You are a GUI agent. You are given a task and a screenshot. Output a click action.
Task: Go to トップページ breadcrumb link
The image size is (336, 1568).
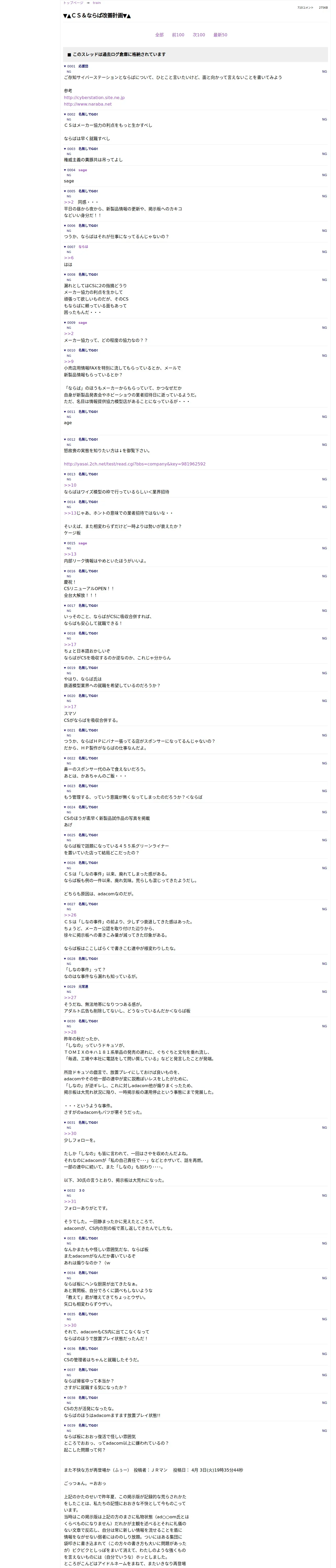pos(73,3)
